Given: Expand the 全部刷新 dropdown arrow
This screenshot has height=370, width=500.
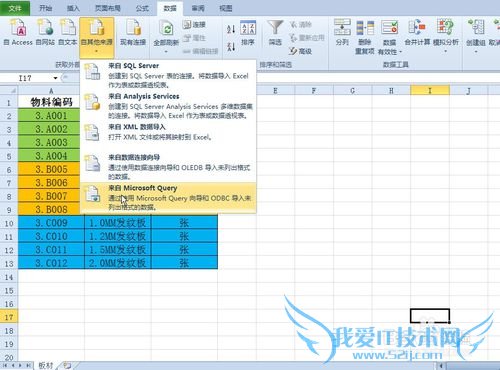Looking at the screenshot, I should coord(166,52).
